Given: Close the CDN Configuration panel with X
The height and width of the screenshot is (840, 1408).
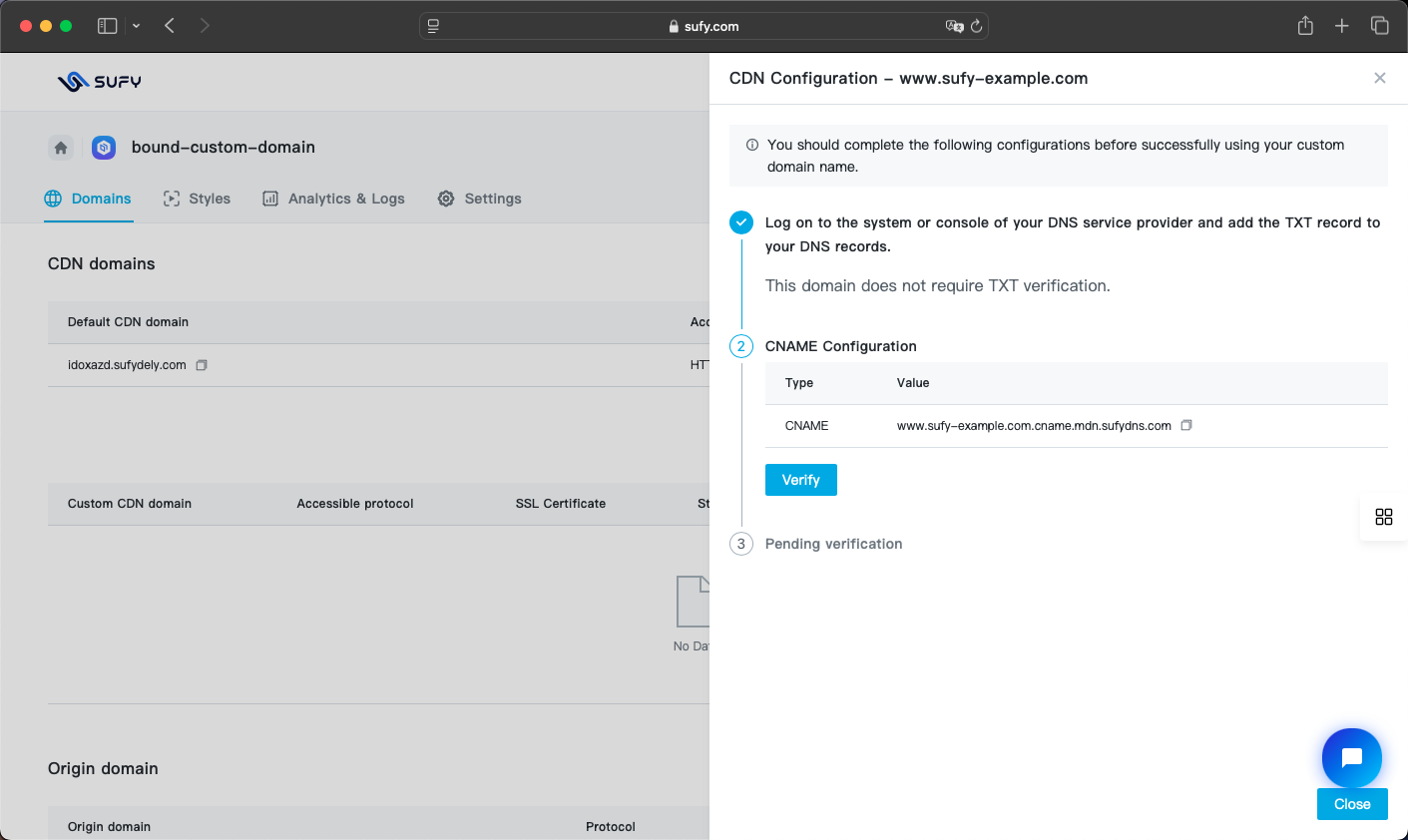Looking at the screenshot, I should click(1380, 78).
